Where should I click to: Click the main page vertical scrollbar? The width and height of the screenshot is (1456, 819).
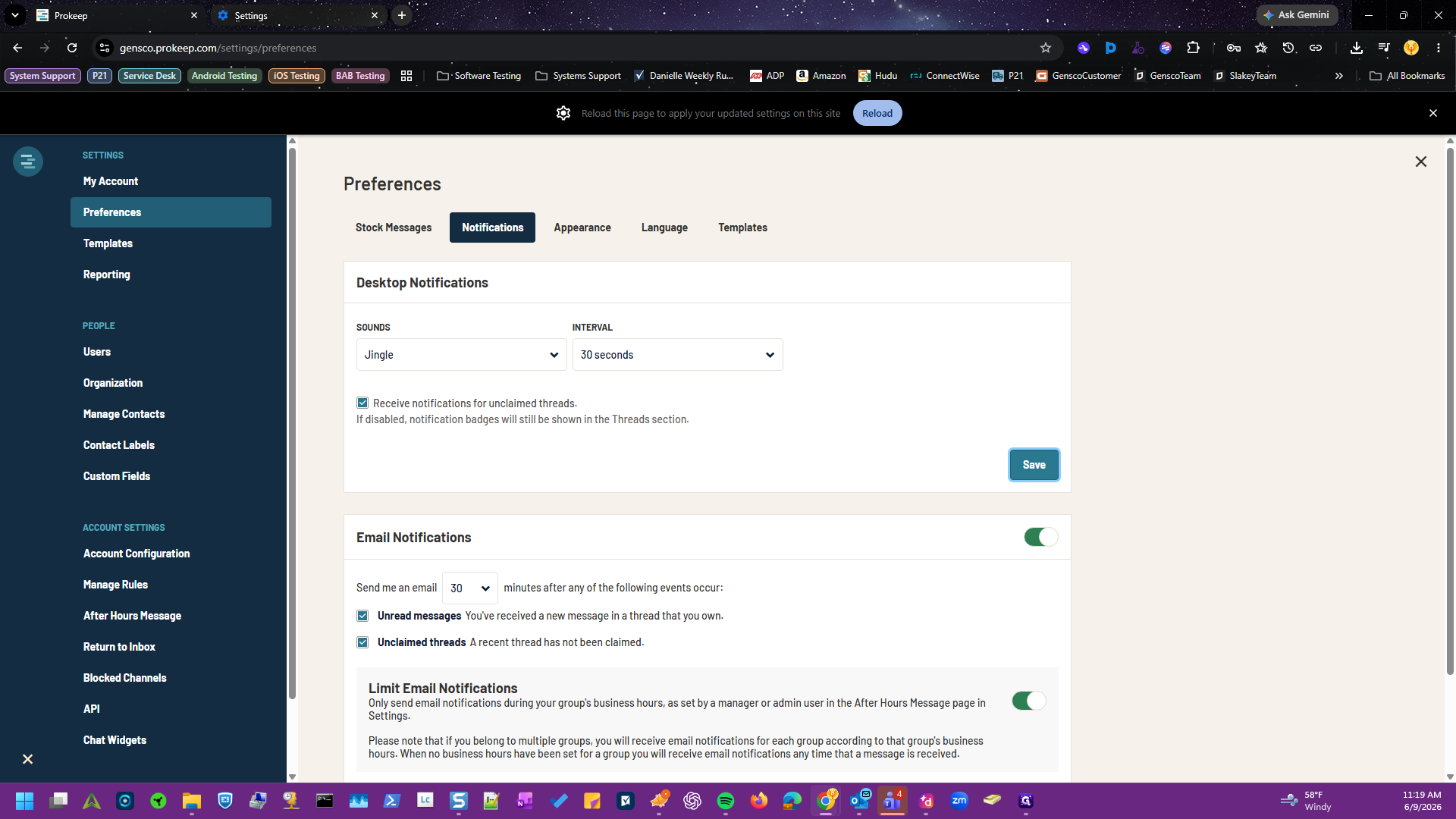point(1450,409)
